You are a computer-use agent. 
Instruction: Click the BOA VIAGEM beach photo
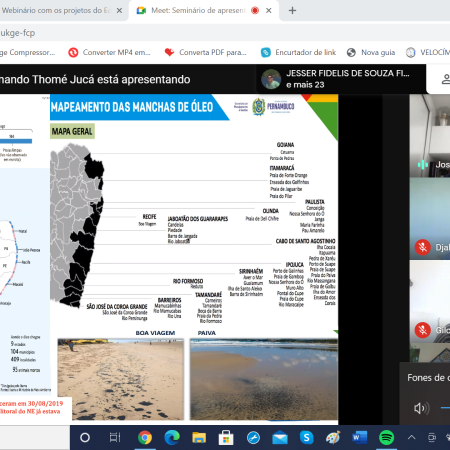click(121, 379)
